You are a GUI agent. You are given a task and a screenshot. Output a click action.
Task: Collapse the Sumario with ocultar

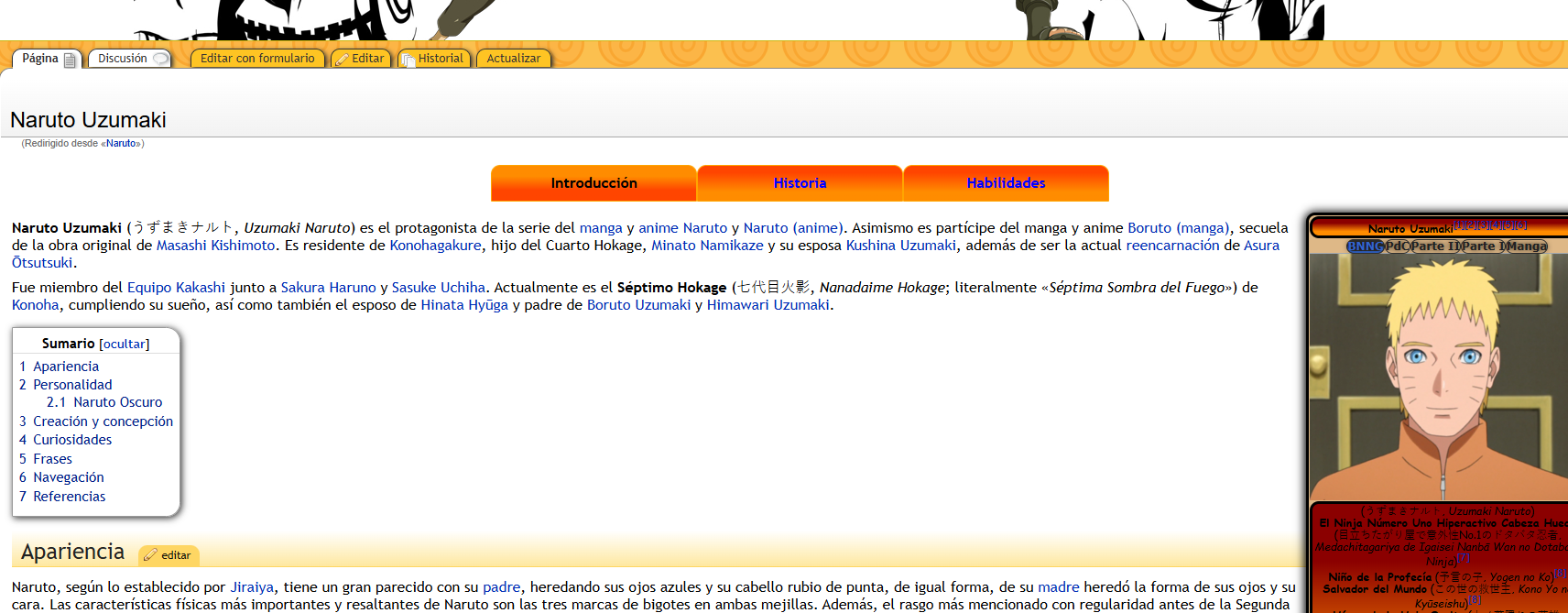(x=124, y=344)
